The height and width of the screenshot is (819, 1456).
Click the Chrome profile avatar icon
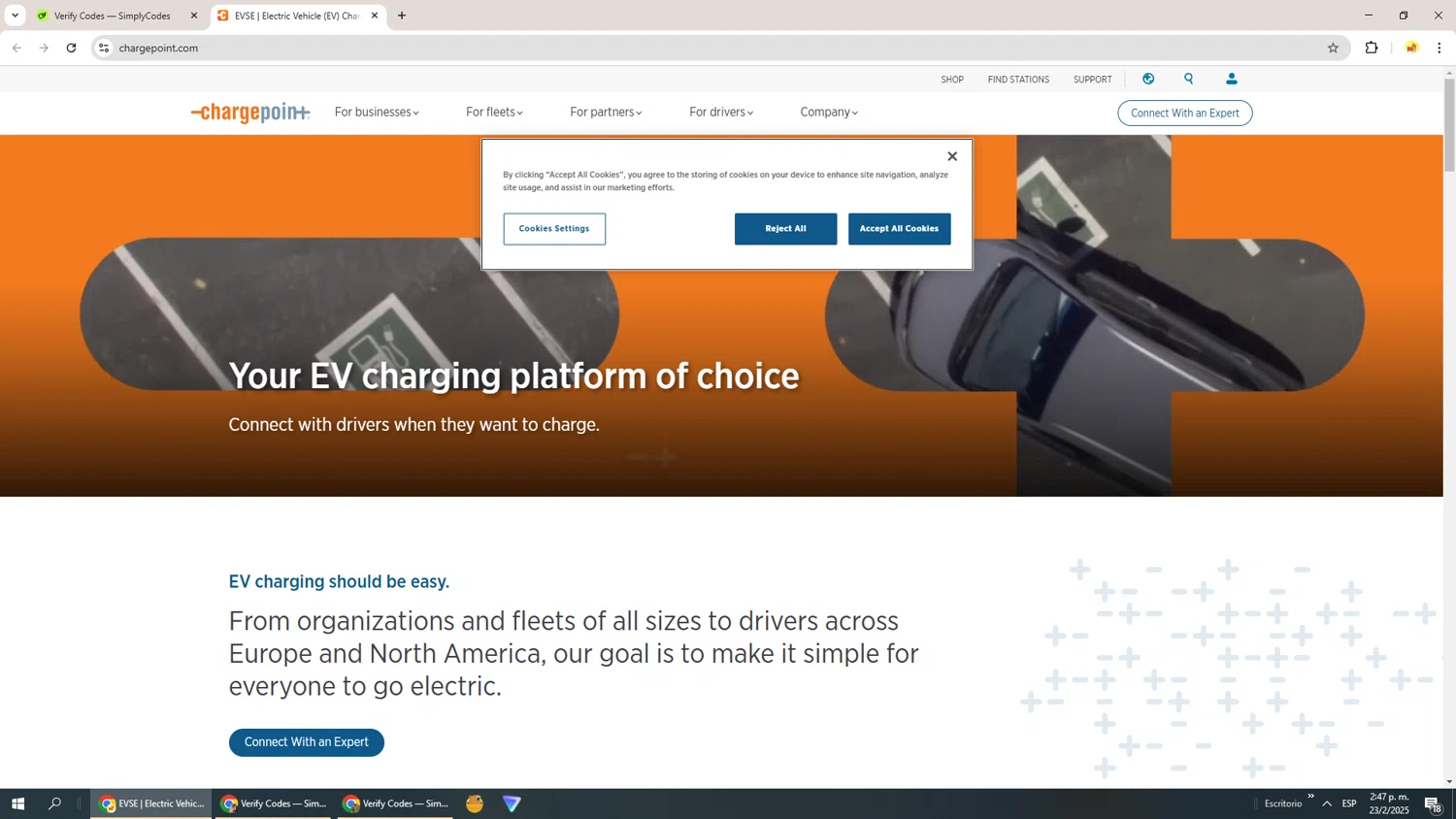tap(1411, 48)
